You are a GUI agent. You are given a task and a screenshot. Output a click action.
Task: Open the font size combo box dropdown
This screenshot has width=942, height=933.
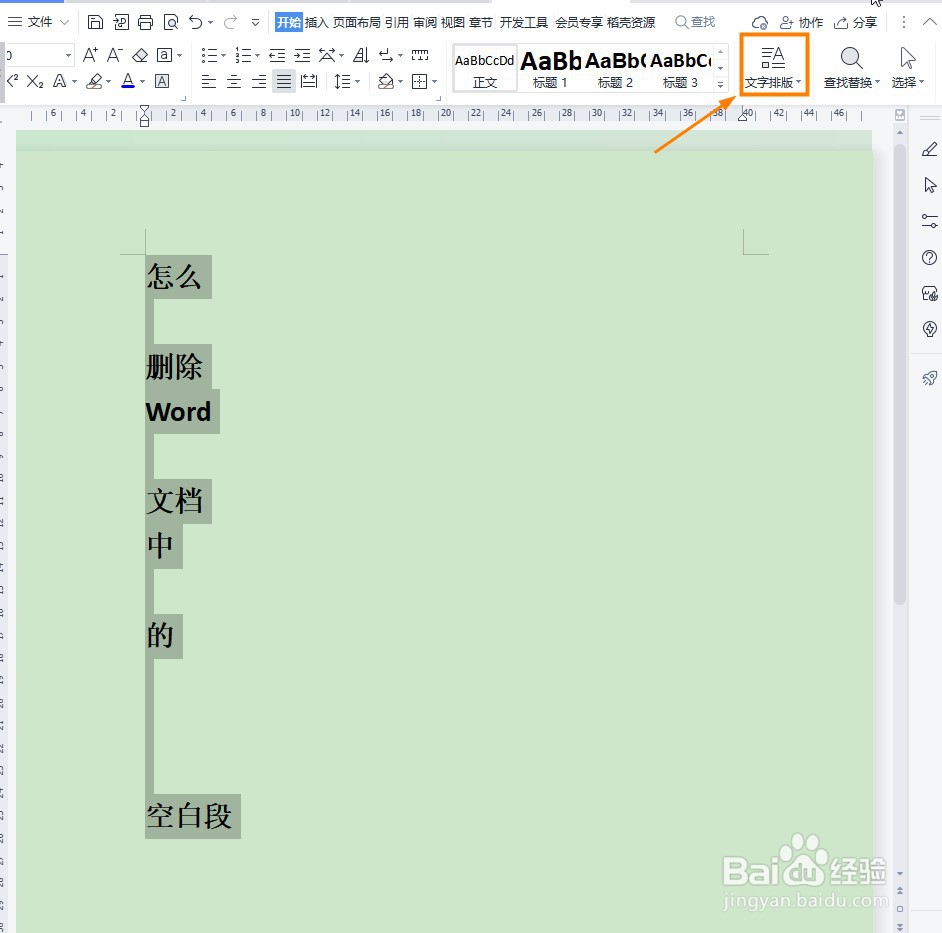(68, 55)
